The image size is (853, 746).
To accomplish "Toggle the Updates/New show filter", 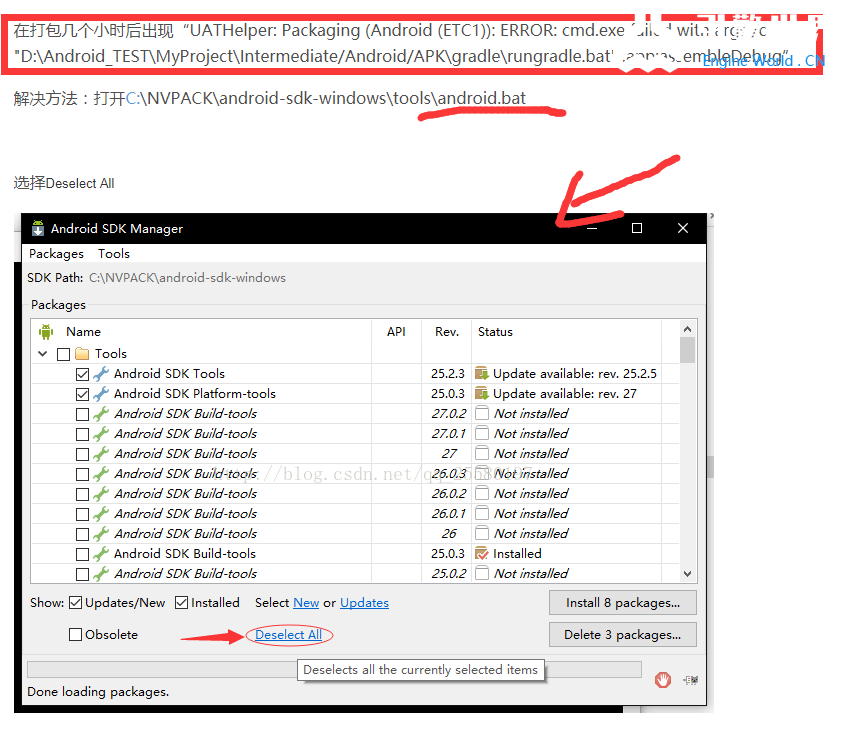I will pos(76,603).
